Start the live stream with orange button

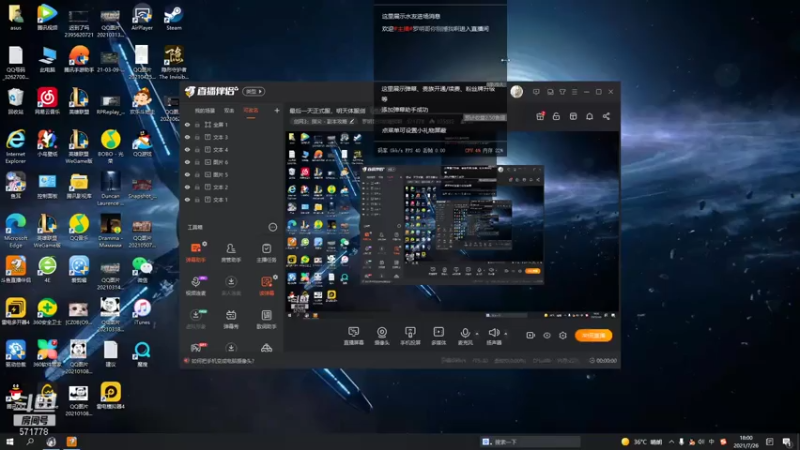pos(593,335)
